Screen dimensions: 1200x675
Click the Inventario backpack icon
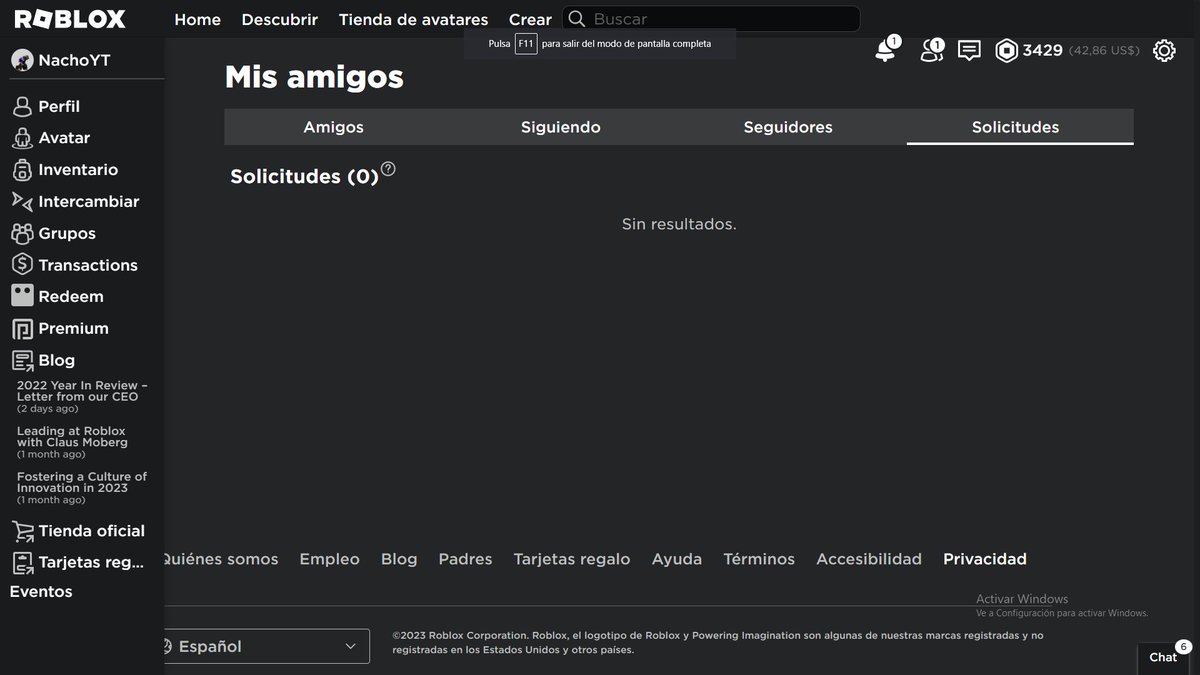tap(22, 170)
